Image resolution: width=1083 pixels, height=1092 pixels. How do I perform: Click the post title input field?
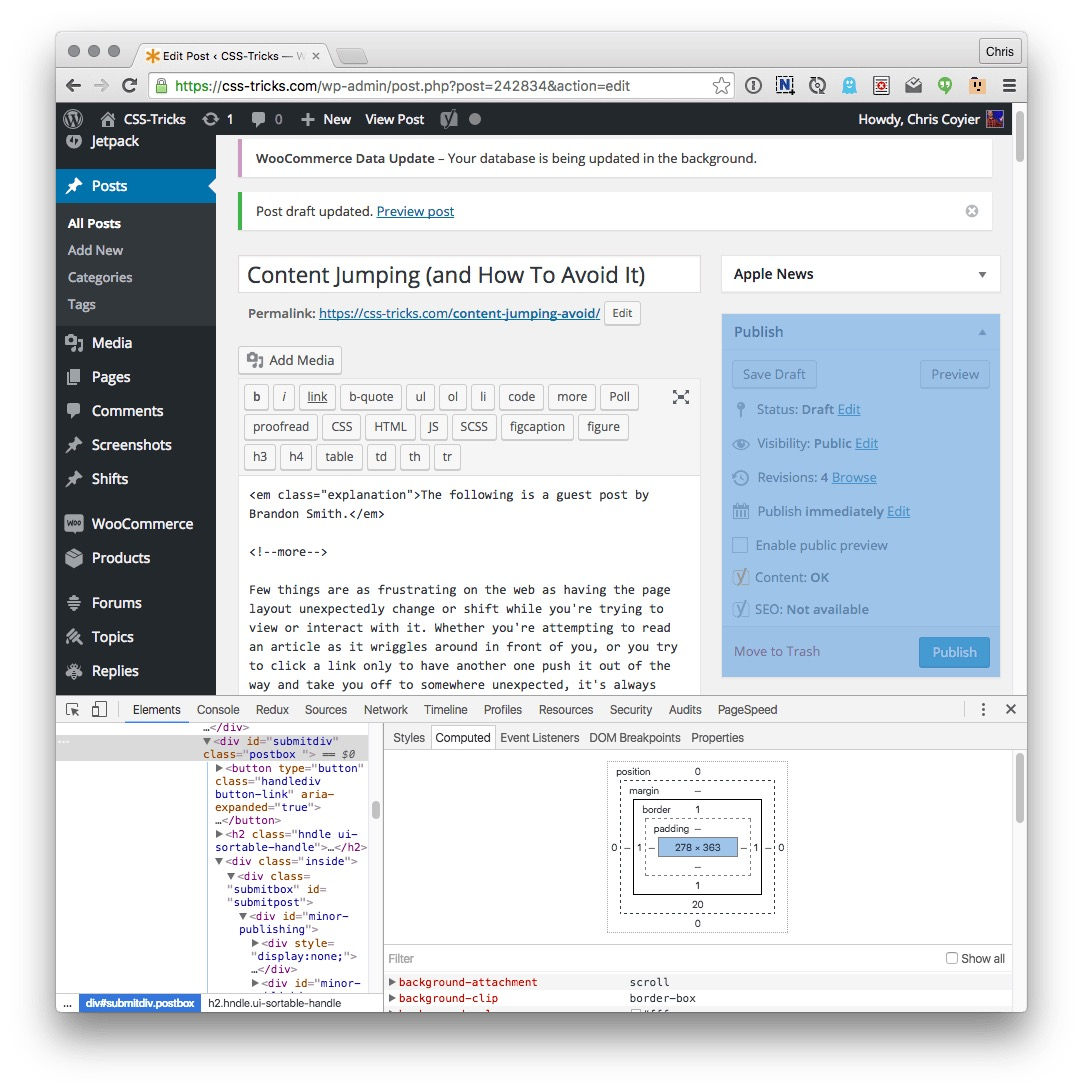point(469,274)
